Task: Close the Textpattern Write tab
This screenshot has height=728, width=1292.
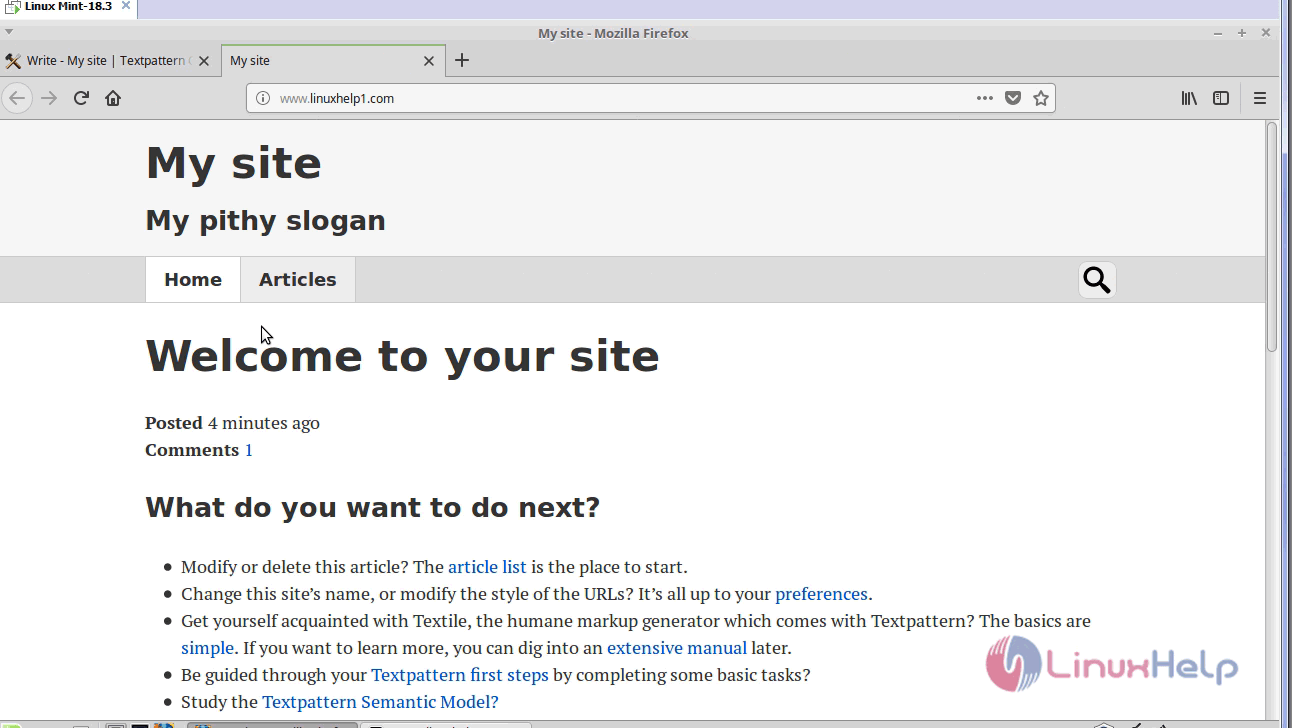Action: pyautogui.click(x=204, y=61)
